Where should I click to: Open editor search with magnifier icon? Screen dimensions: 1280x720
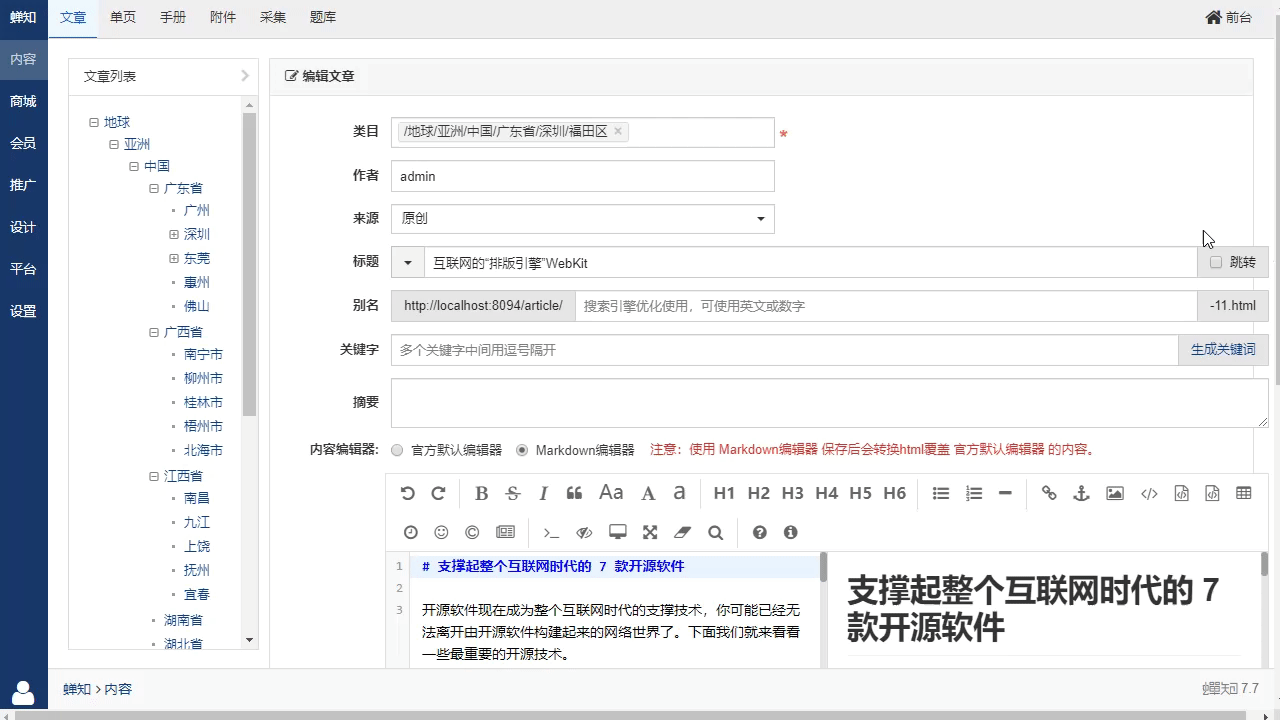tap(715, 532)
